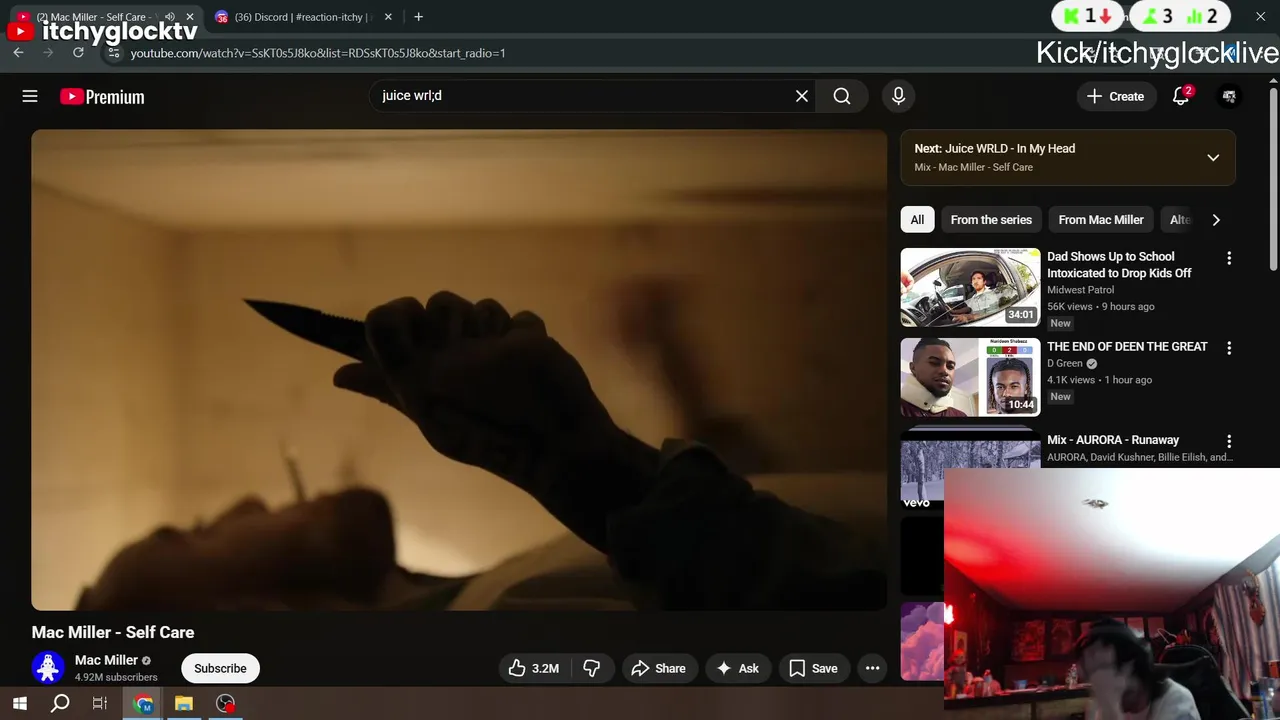Open the Windows Start menu
This screenshot has width=1280, height=720.
point(19,703)
